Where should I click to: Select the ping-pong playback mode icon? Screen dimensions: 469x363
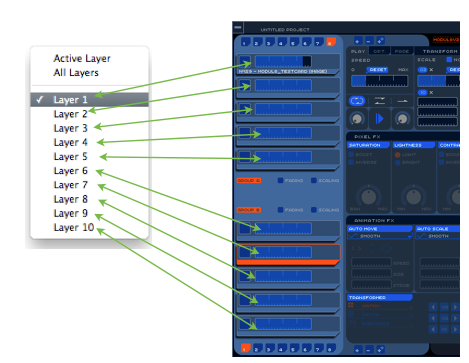[x=380, y=101]
